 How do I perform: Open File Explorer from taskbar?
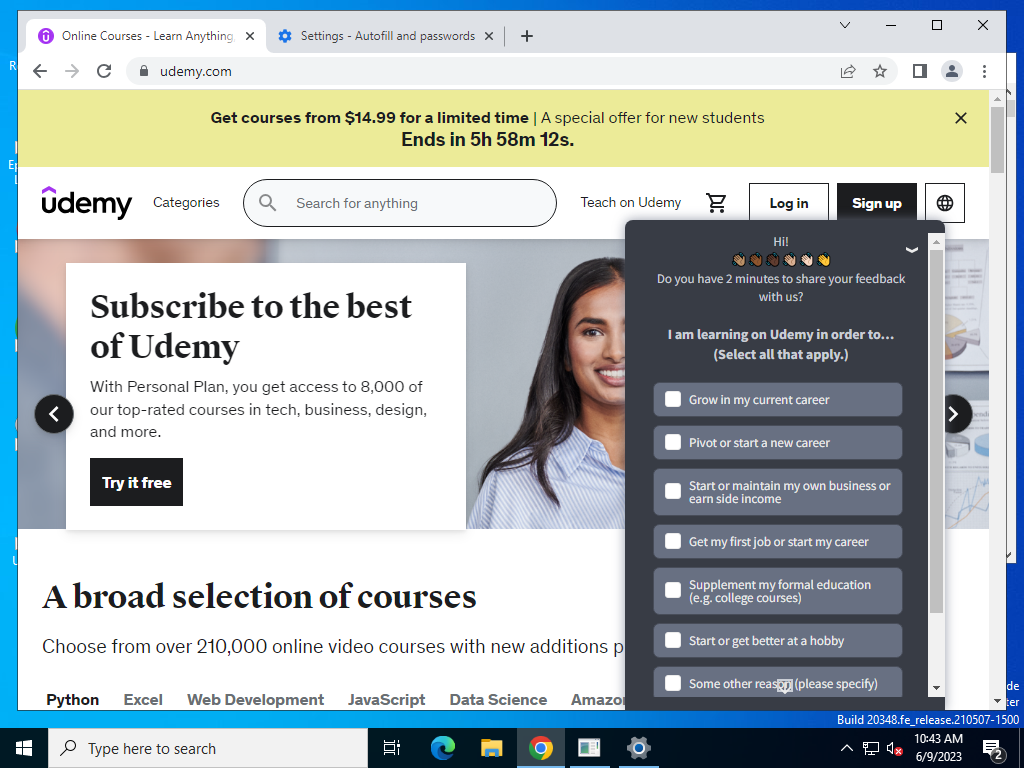492,748
